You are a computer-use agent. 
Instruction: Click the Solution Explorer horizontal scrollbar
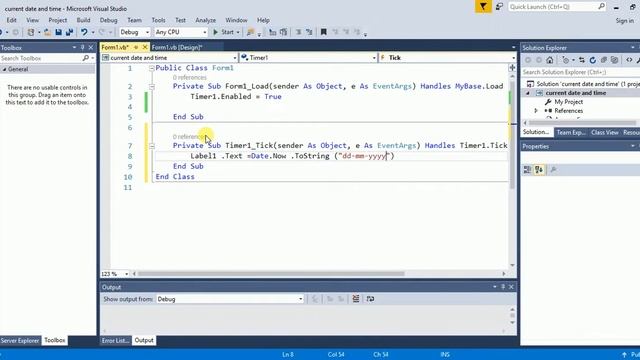582,122
